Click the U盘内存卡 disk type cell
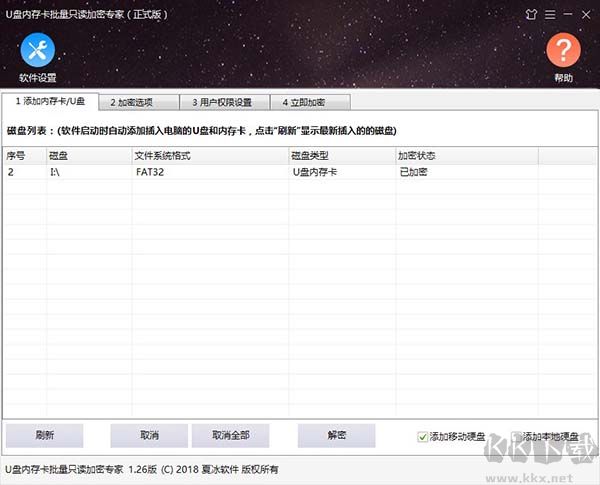This screenshot has height=485, width=600. (342, 172)
